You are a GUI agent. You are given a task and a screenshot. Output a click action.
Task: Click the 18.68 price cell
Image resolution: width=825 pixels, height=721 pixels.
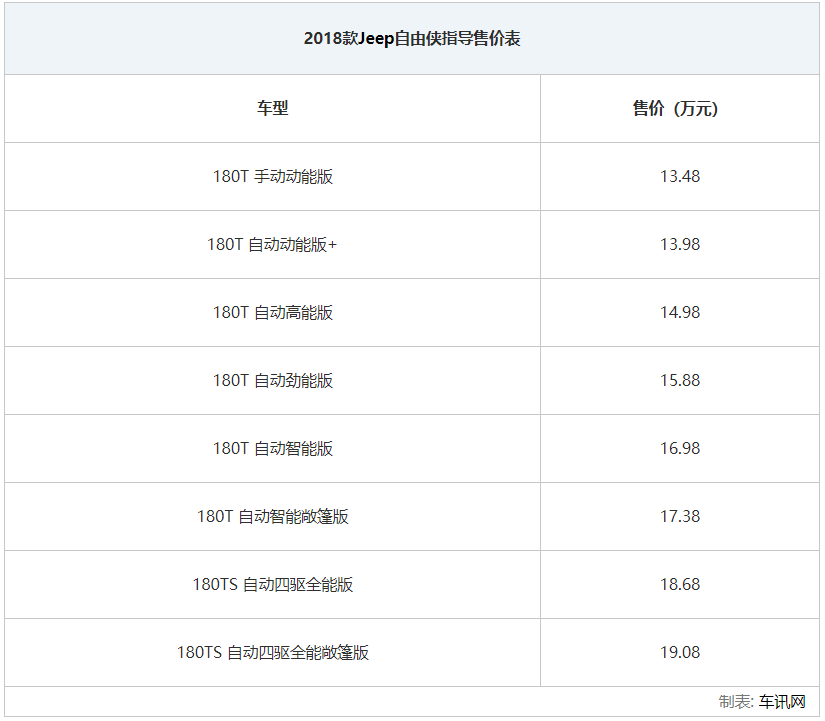tap(679, 584)
